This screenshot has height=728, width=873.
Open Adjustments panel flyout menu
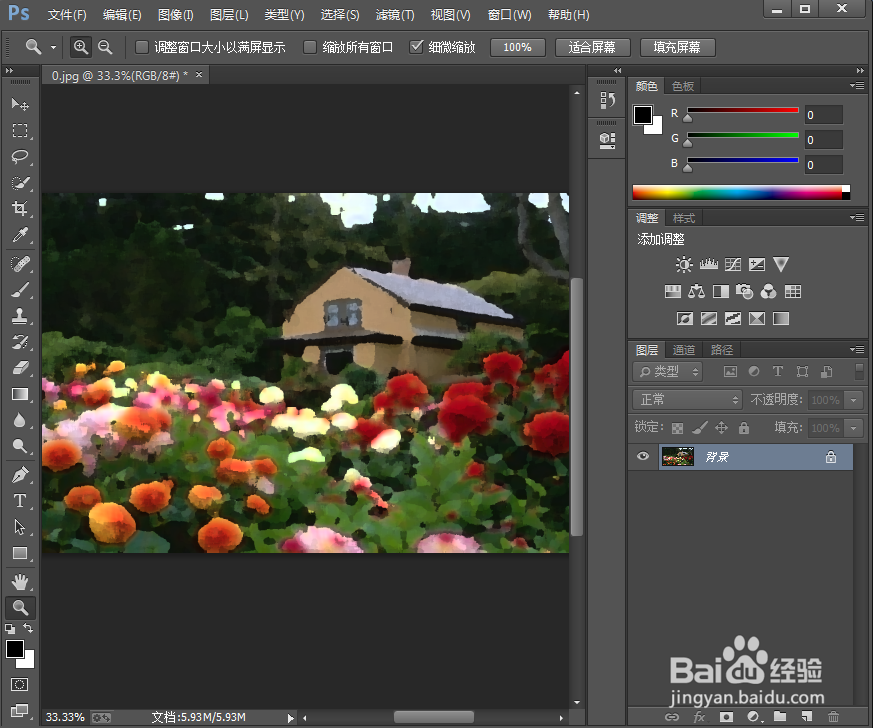point(857,218)
